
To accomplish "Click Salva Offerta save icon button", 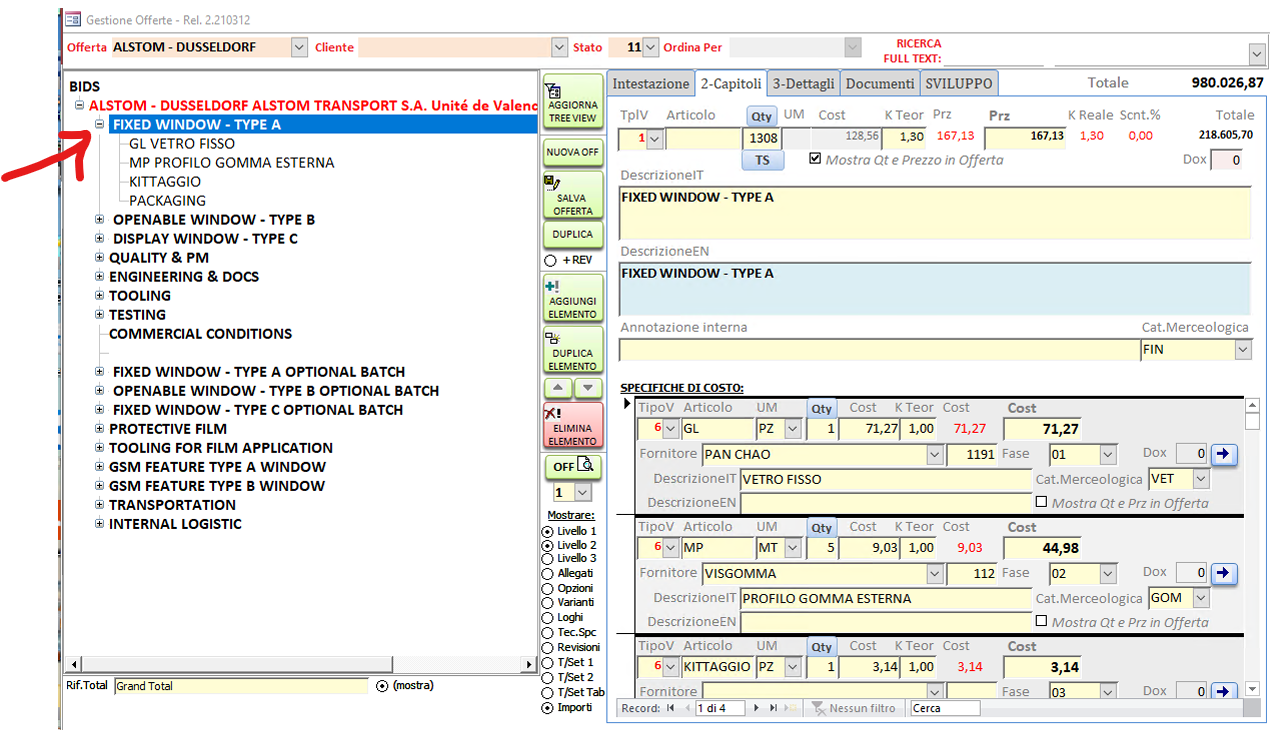I will coord(573,195).
